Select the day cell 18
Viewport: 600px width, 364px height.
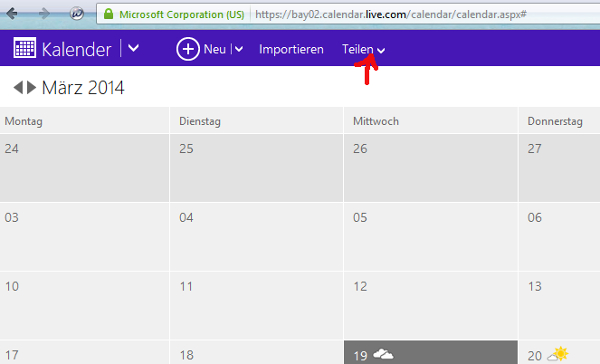(256, 352)
